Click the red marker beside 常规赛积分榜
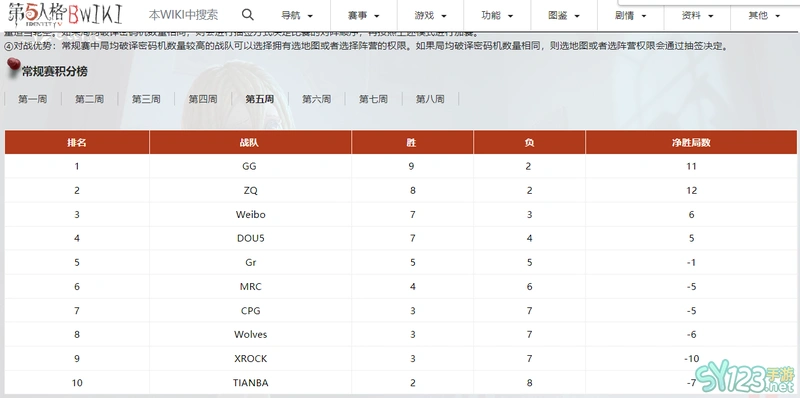 (14, 65)
